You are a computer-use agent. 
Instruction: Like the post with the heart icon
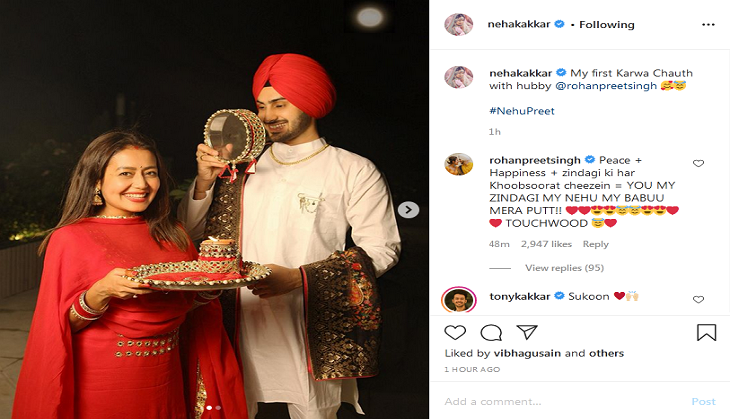click(x=455, y=332)
